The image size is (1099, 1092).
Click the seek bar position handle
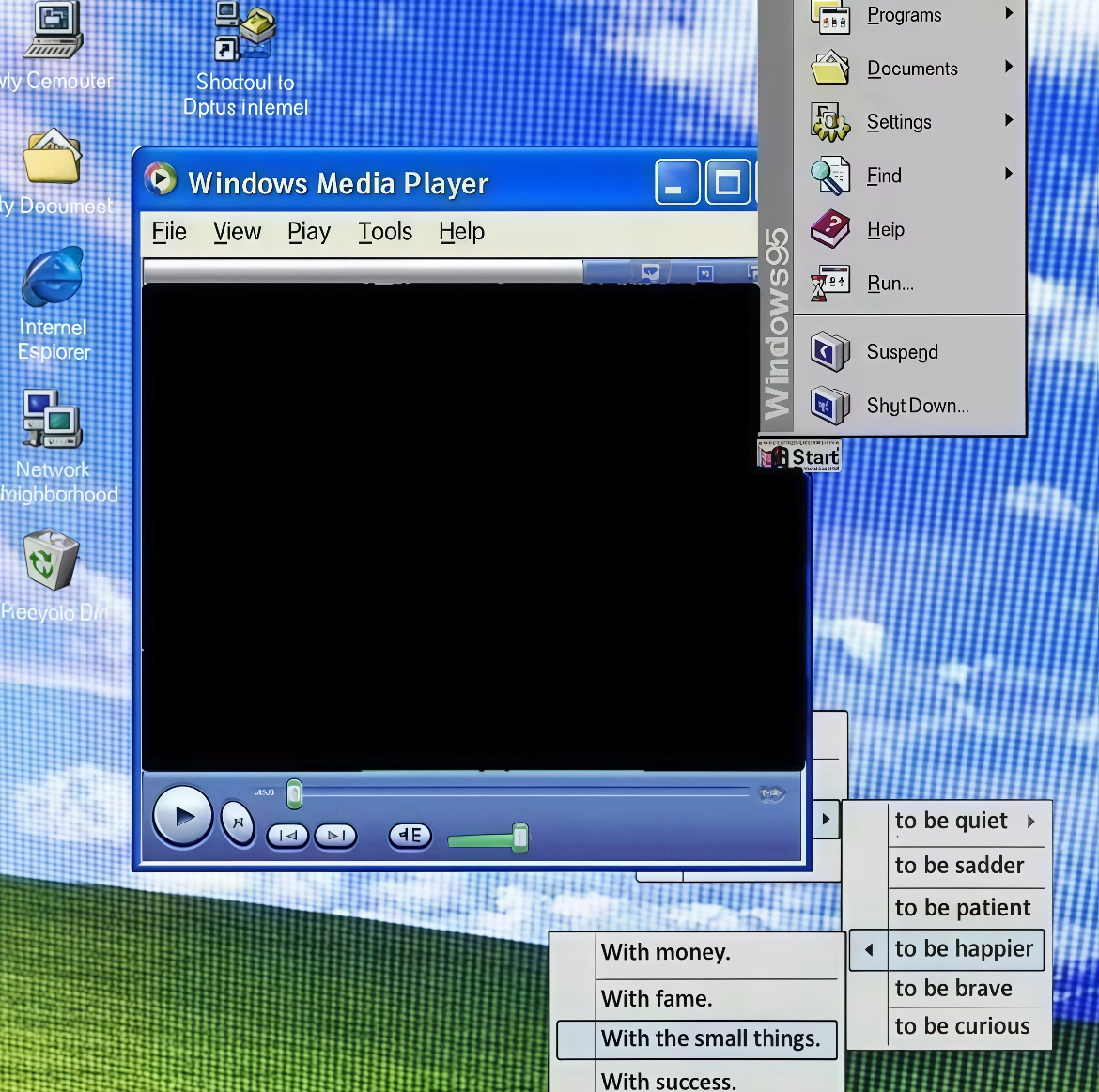coord(294,793)
